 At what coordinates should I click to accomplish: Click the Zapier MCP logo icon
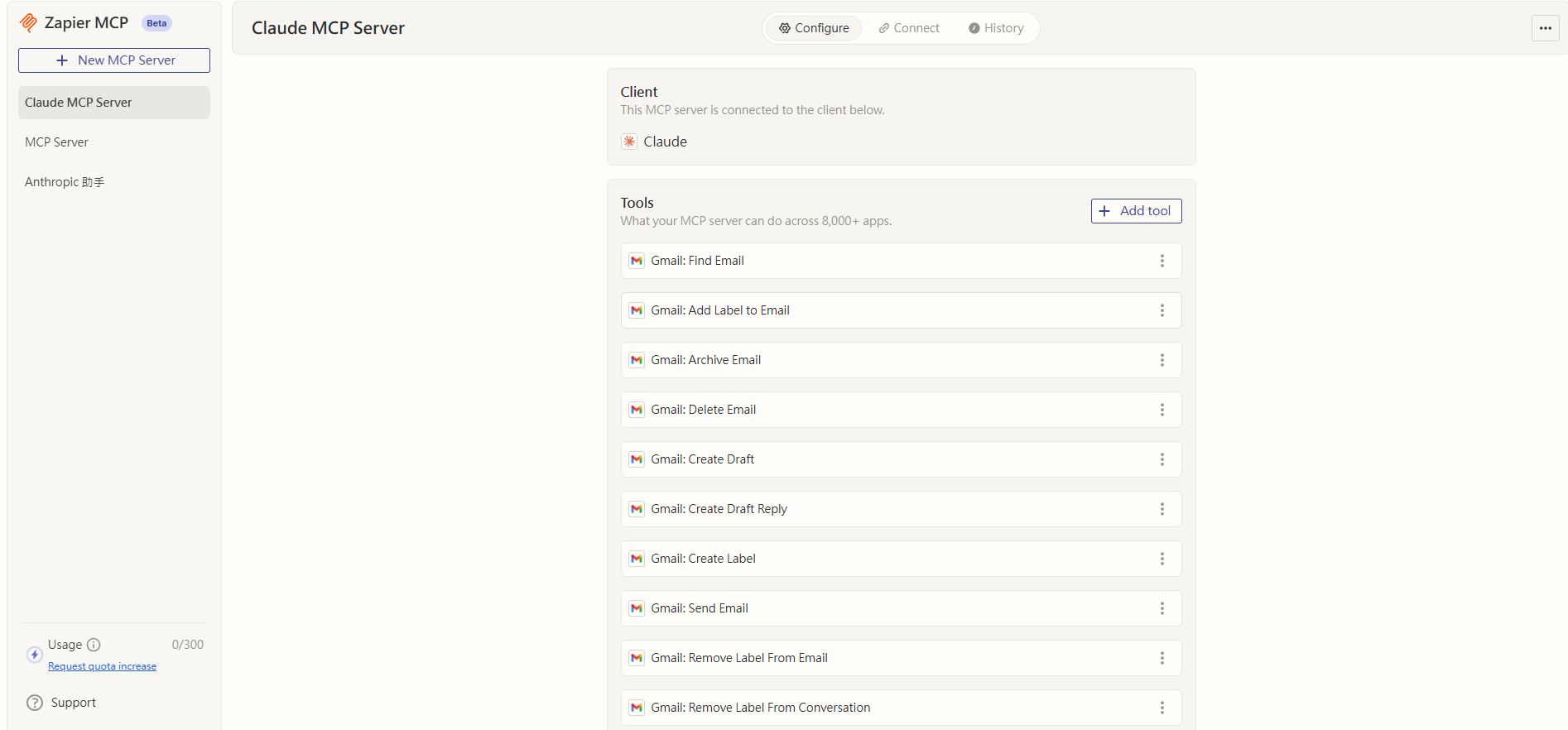(28, 22)
